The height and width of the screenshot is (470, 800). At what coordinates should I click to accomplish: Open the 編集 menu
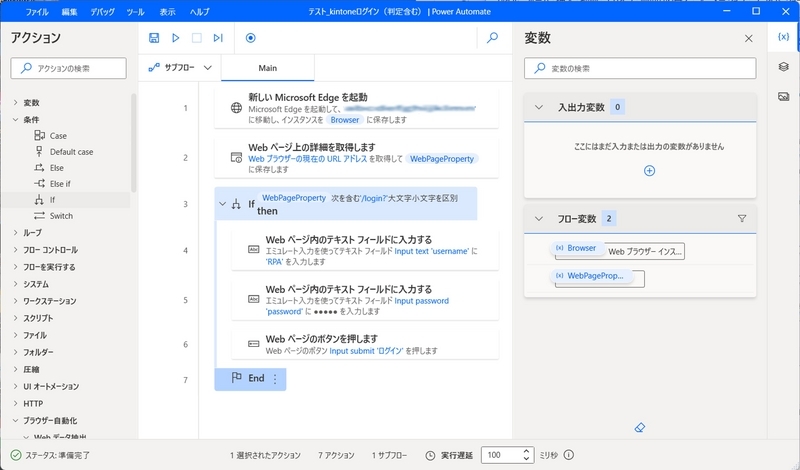pyautogui.click(x=69, y=12)
